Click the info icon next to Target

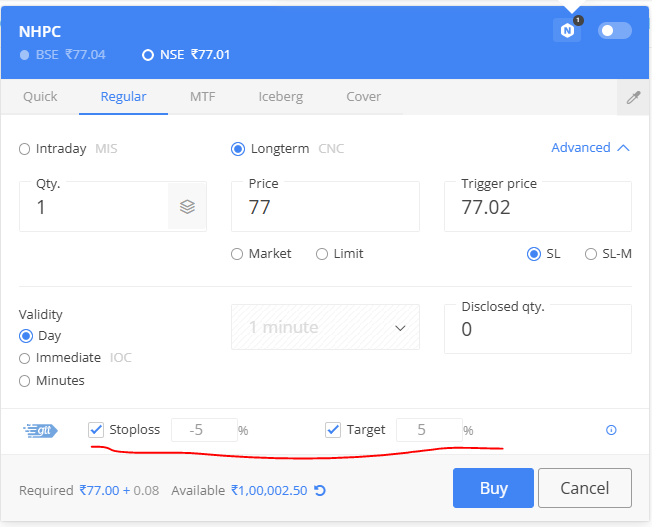pyautogui.click(x=611, y=430)
